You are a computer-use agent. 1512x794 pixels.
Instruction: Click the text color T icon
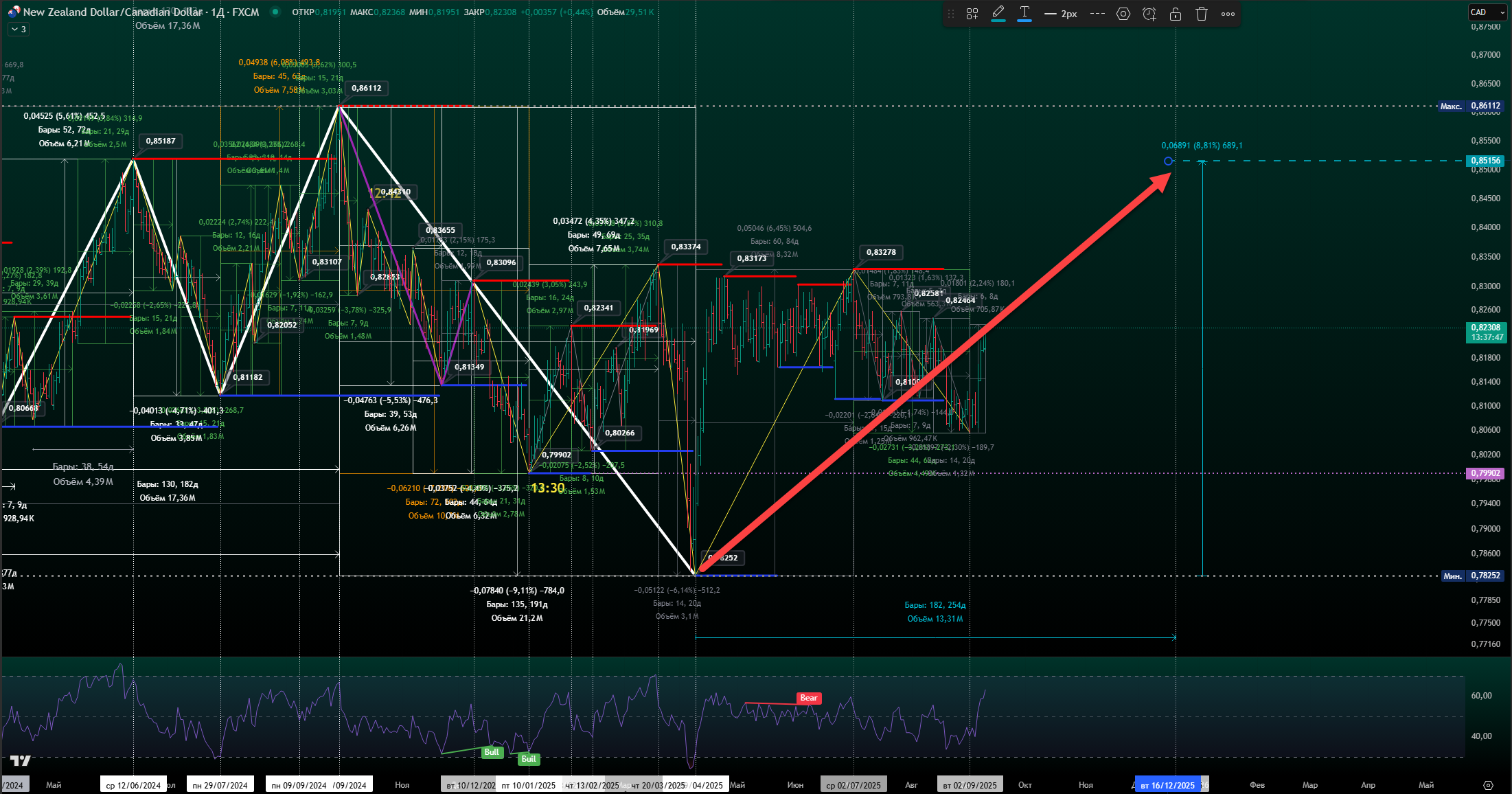[1024, 13]
